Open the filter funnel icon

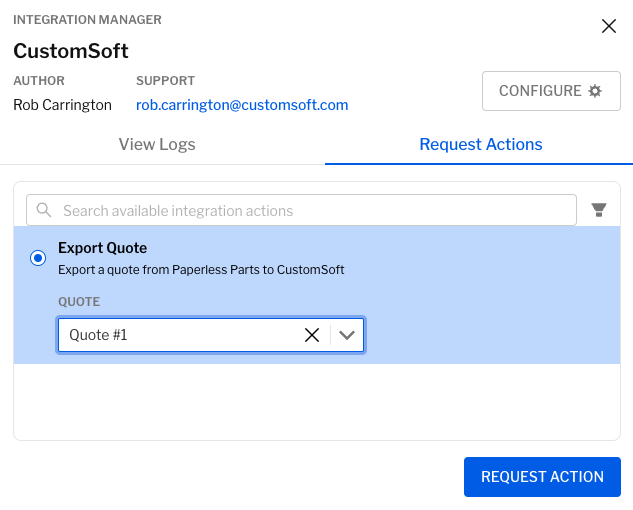coord(599,210)
